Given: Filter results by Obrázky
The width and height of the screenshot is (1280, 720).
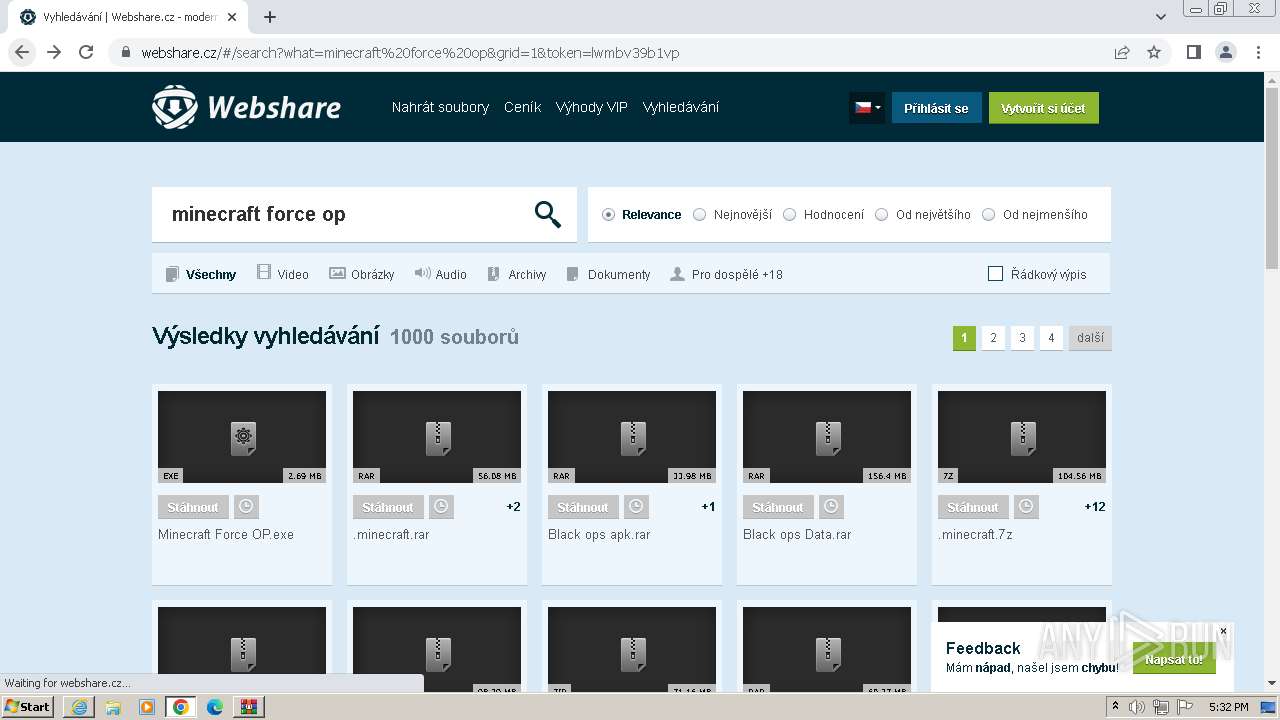Looking at the screenshot, I should (361, 274).
